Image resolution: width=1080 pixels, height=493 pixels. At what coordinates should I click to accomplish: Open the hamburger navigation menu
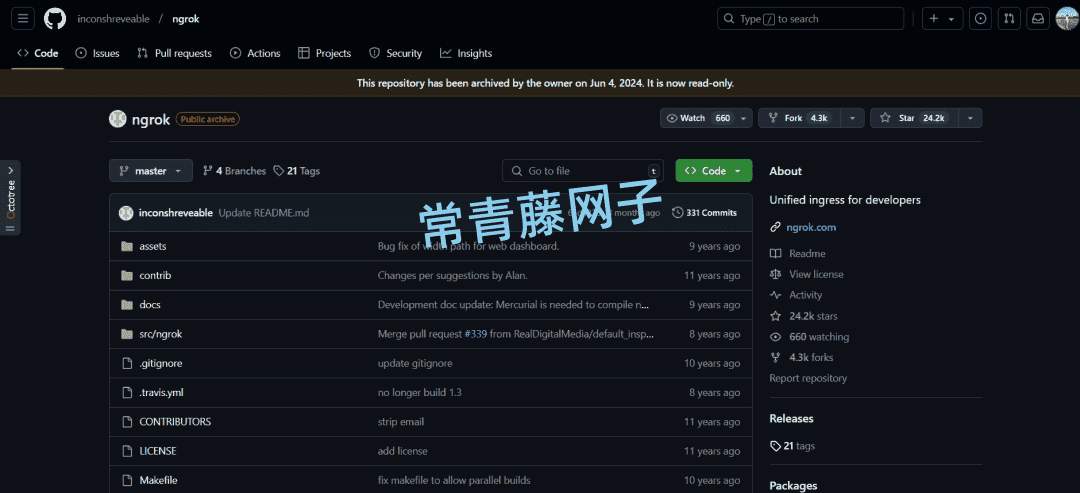click(23, 18)
